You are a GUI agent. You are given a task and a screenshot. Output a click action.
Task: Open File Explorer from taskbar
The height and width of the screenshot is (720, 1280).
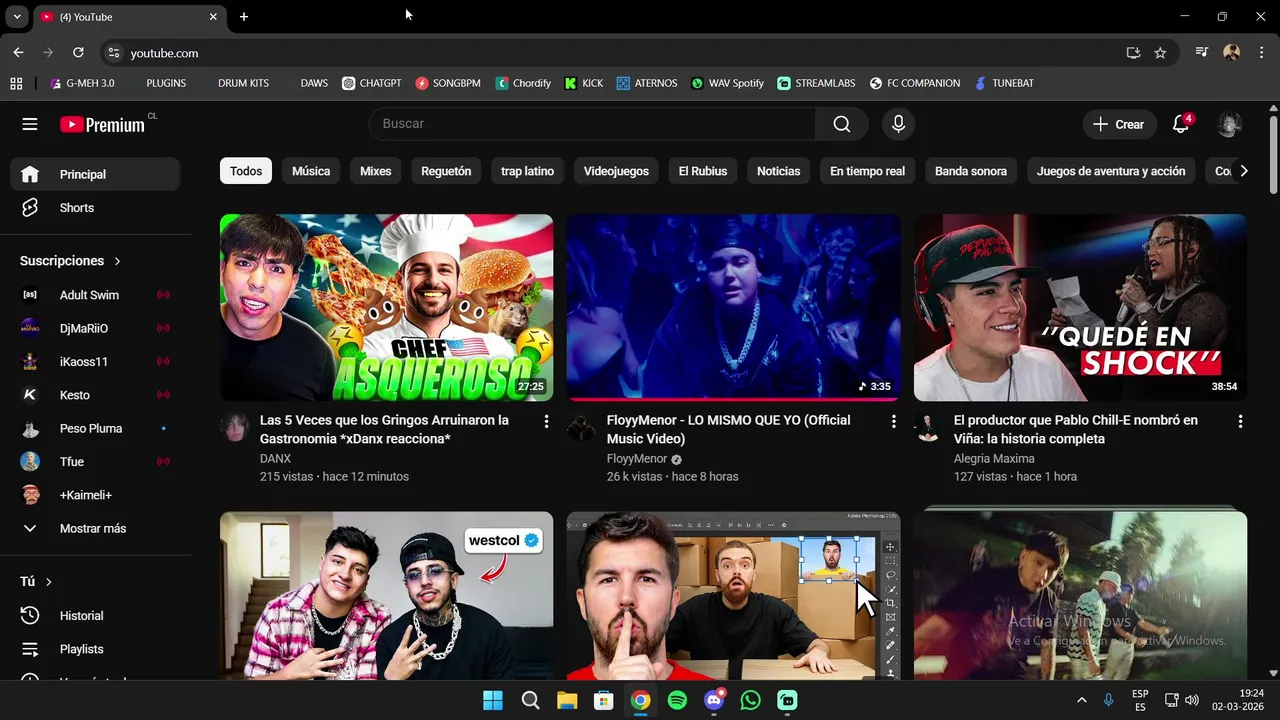click(x=567, y=701)
